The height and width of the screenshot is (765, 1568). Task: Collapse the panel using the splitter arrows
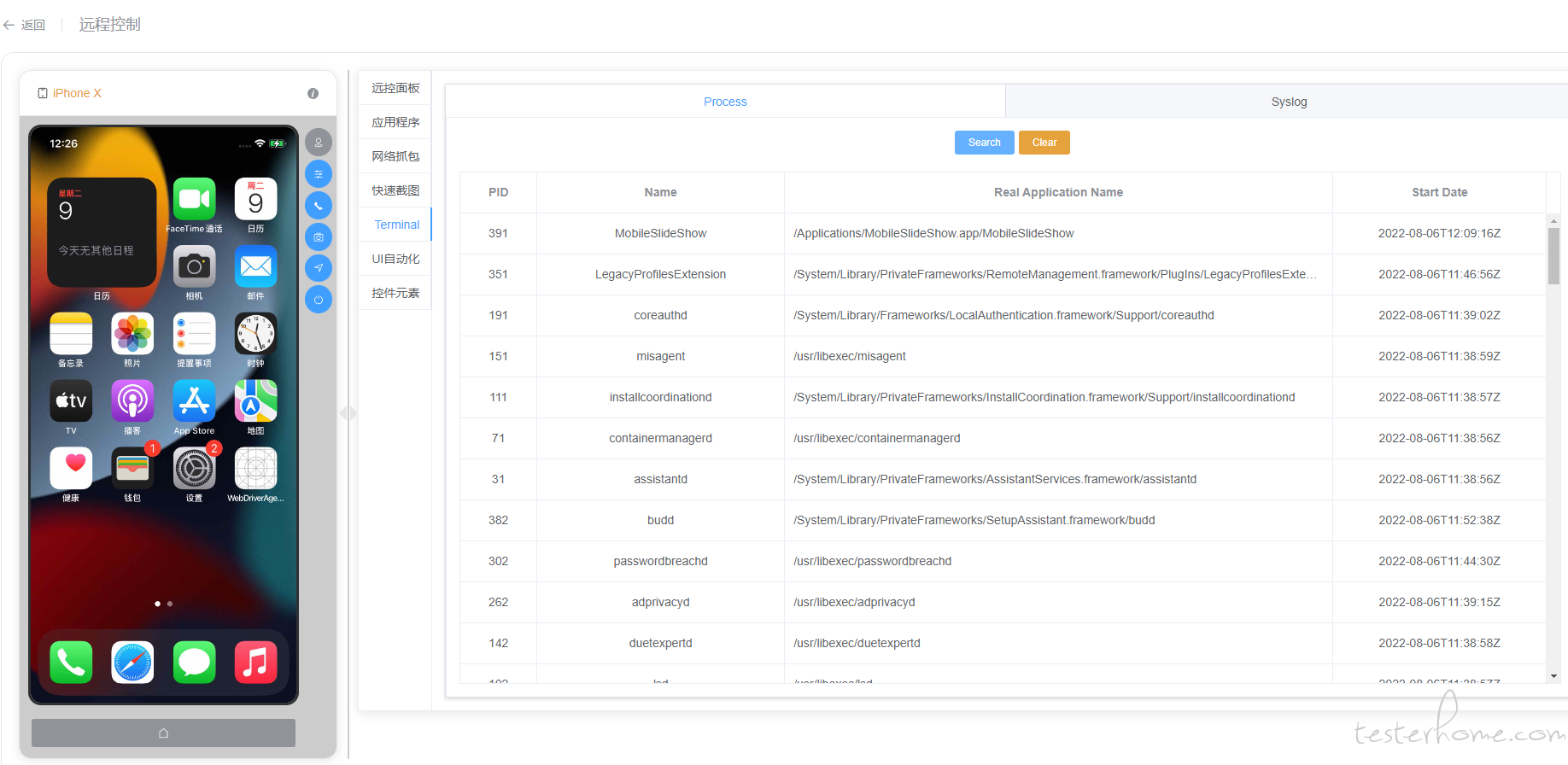(348, 413)
